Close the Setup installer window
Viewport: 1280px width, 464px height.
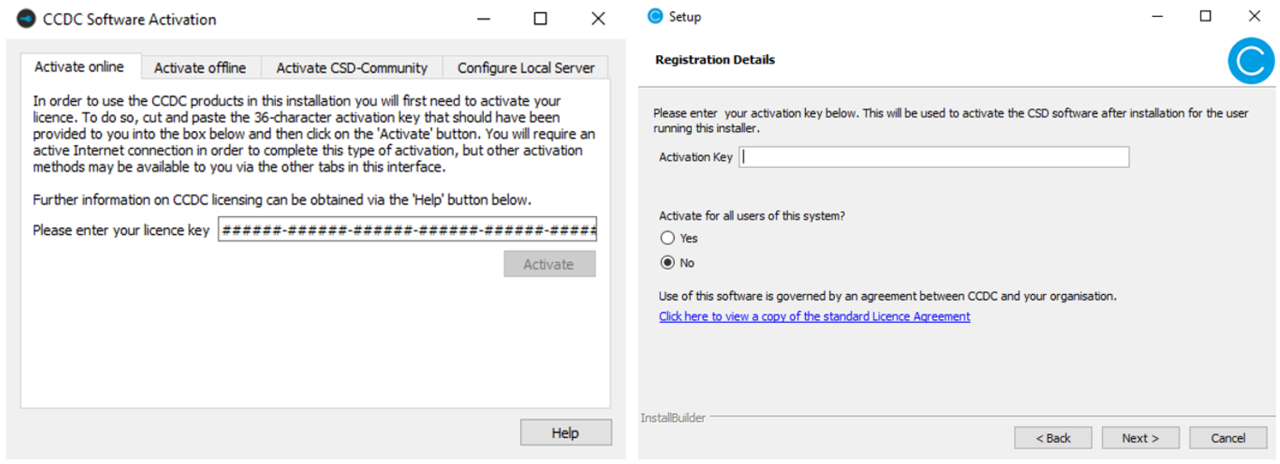(1254, 16)
